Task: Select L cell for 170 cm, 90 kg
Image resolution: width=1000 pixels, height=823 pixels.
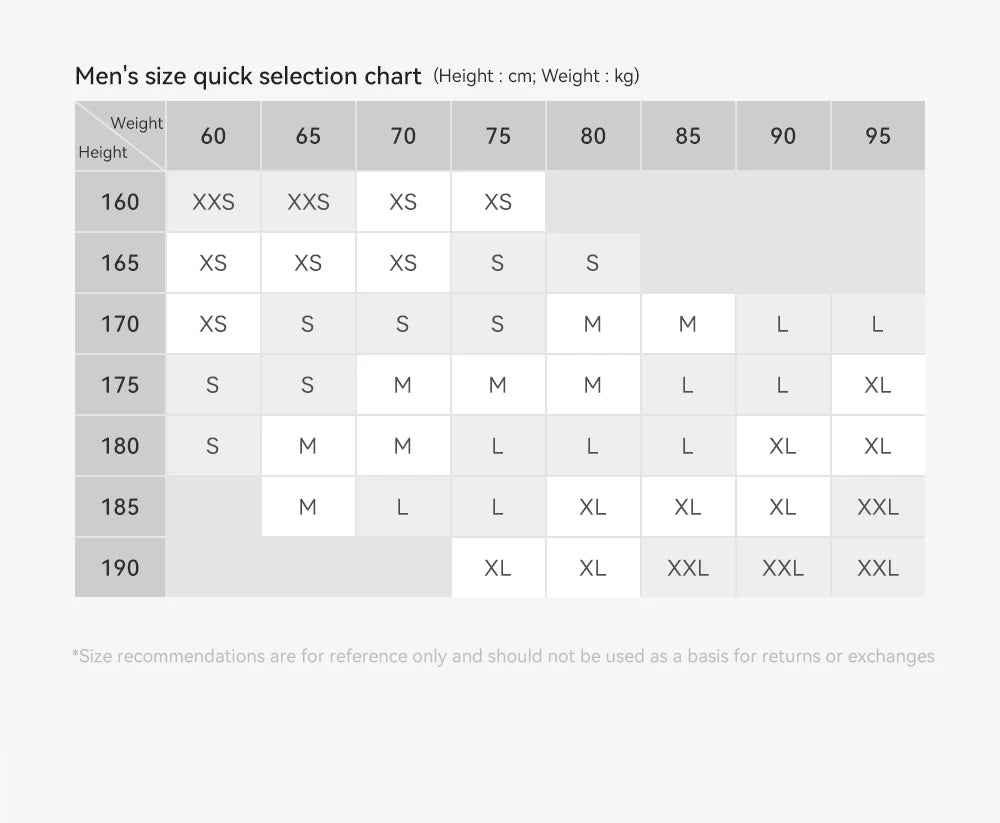Action: click(783, 324)
